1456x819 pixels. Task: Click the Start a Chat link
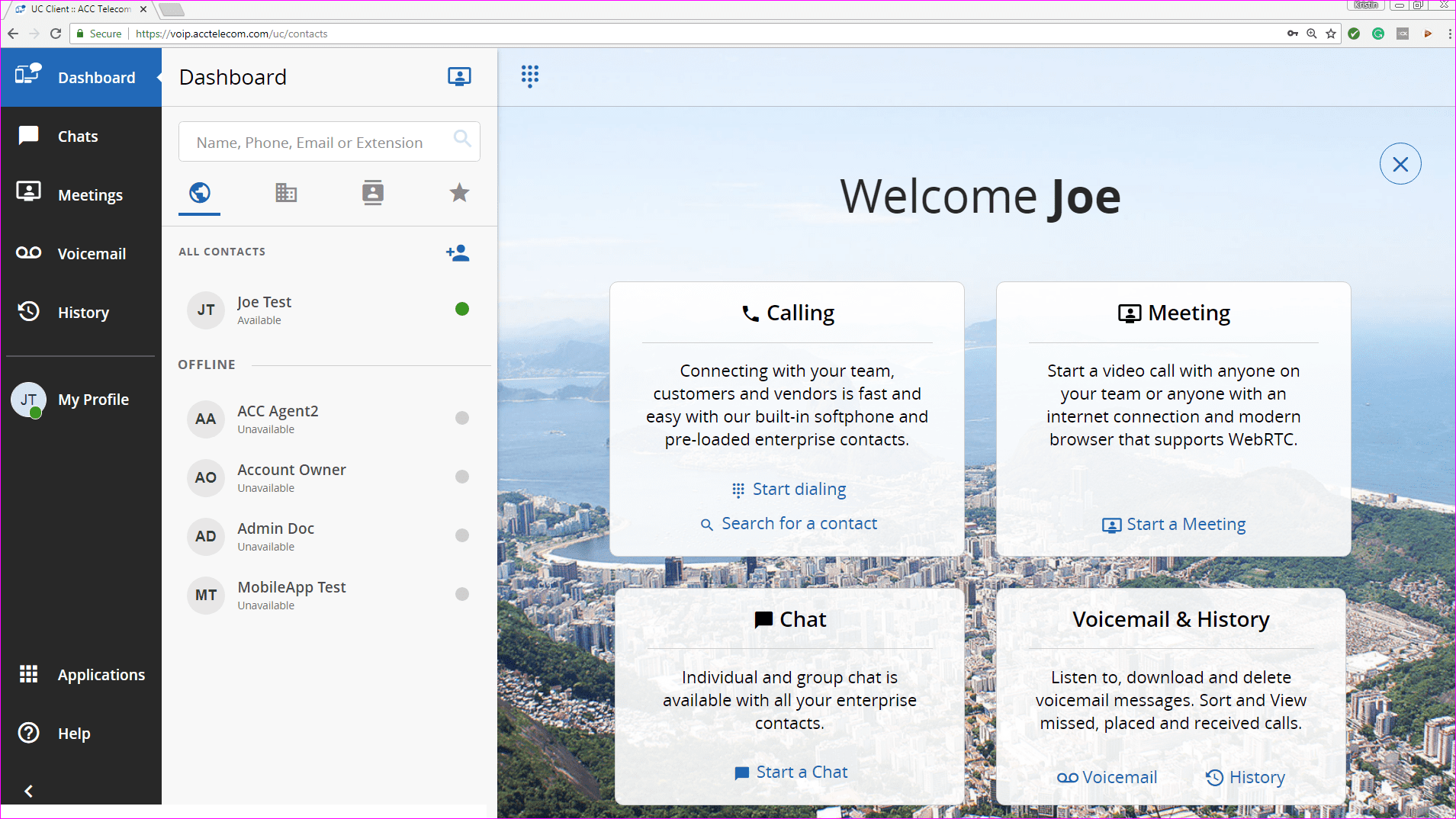(791, 772)
